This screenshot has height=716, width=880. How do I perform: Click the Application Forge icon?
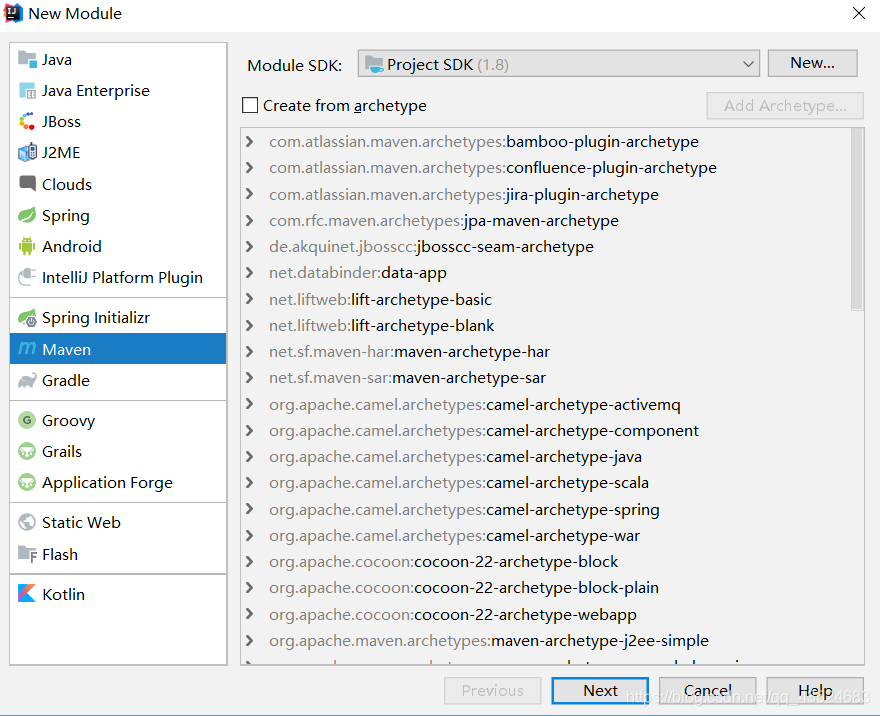tap(27, 483)
